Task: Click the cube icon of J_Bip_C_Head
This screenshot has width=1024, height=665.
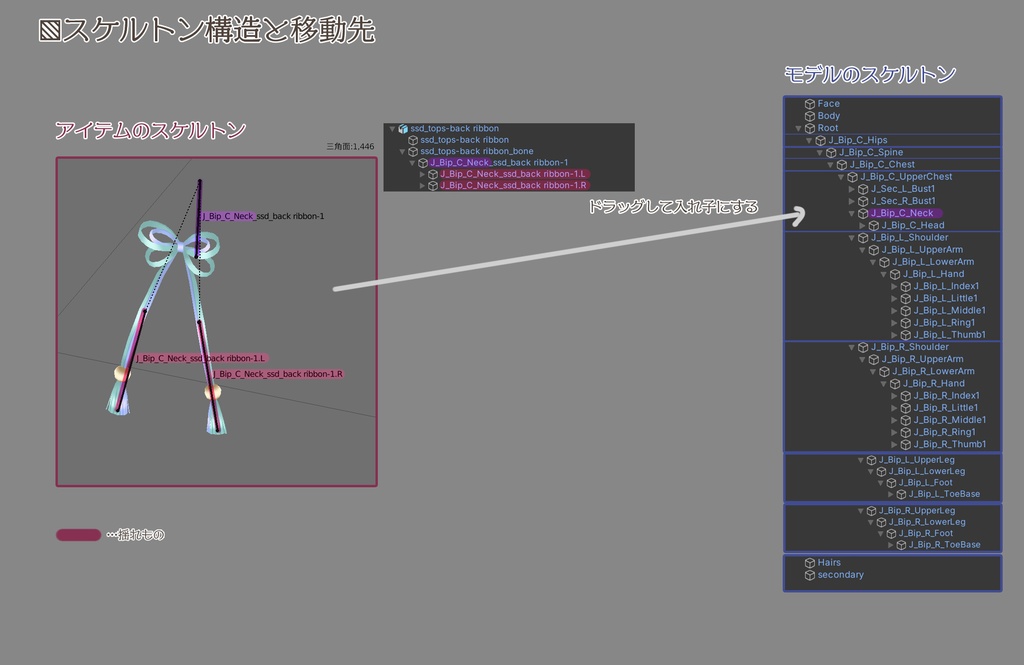Action: click(x=874, y=226)
